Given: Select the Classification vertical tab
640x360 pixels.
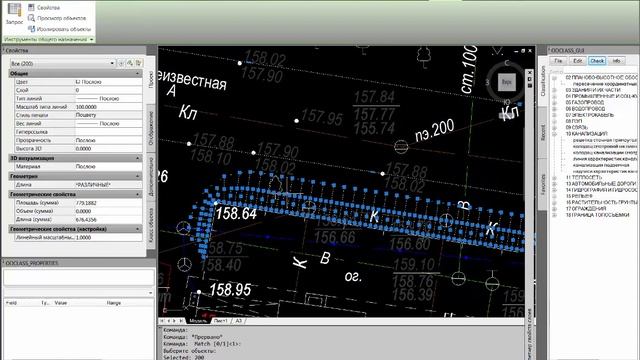Looking at the screenshot, I should [x=543, y=81].
